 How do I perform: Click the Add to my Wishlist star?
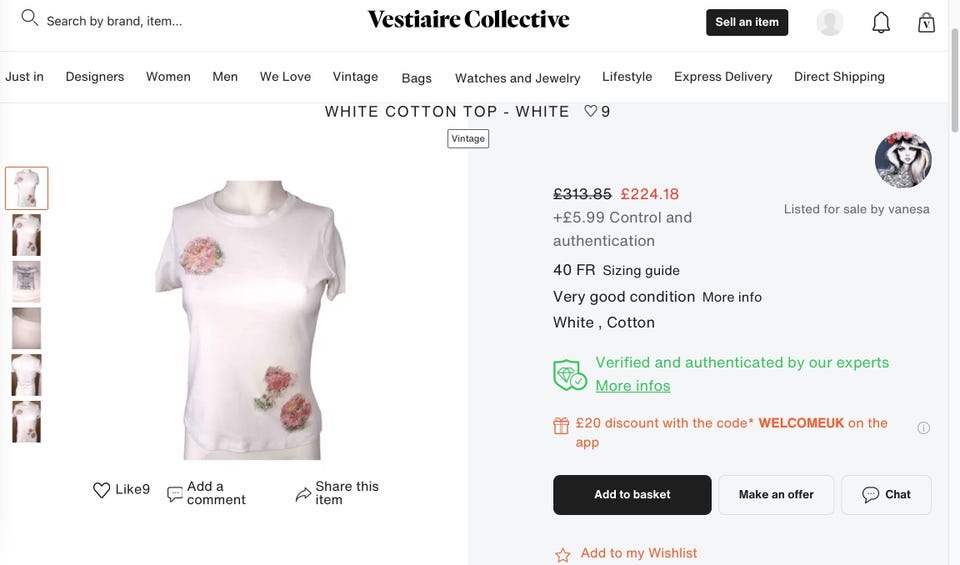coord(563,555)
